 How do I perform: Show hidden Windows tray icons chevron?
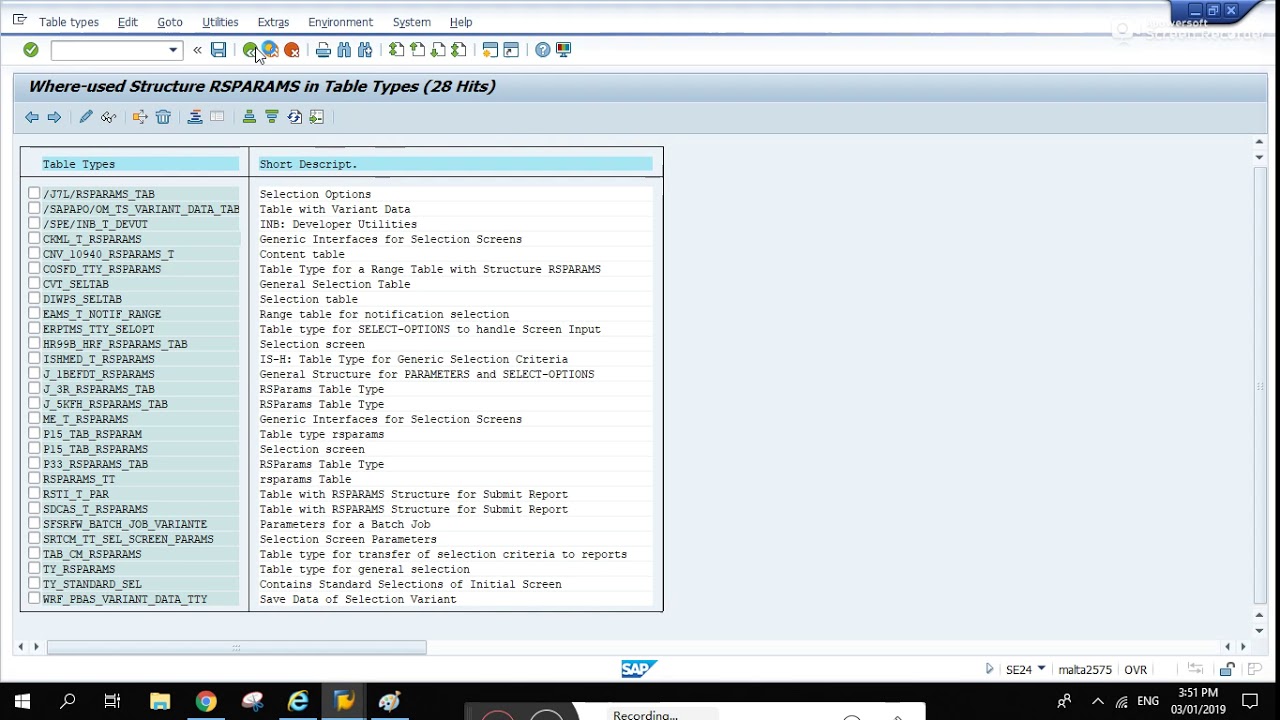click(1097, 701)
